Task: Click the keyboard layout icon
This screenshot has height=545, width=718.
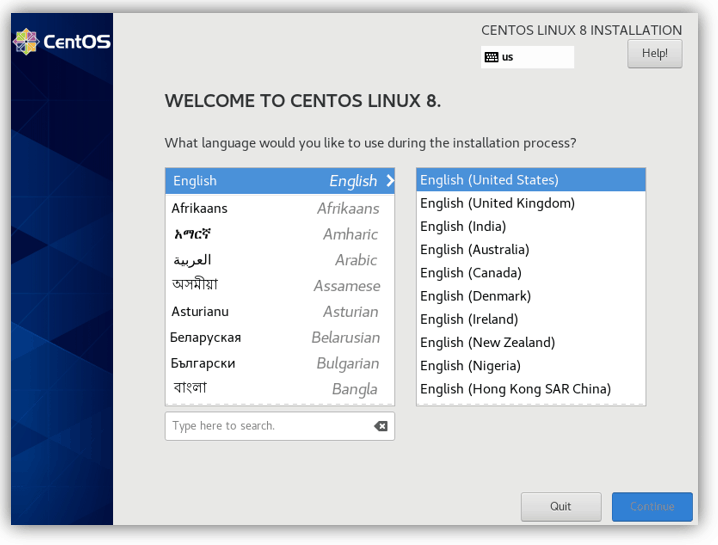Action: coord(491,57)
